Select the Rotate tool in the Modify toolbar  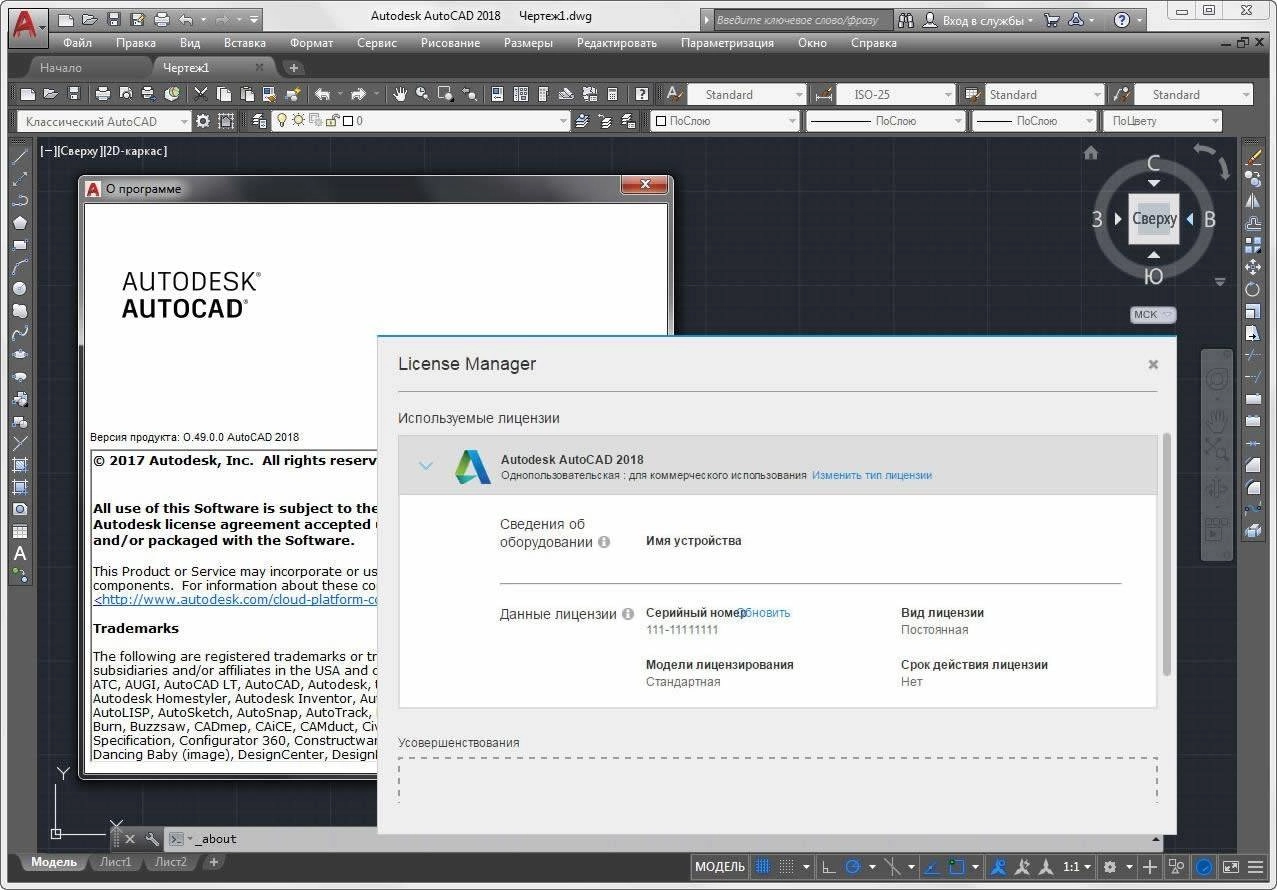(x=1252, y=289)
